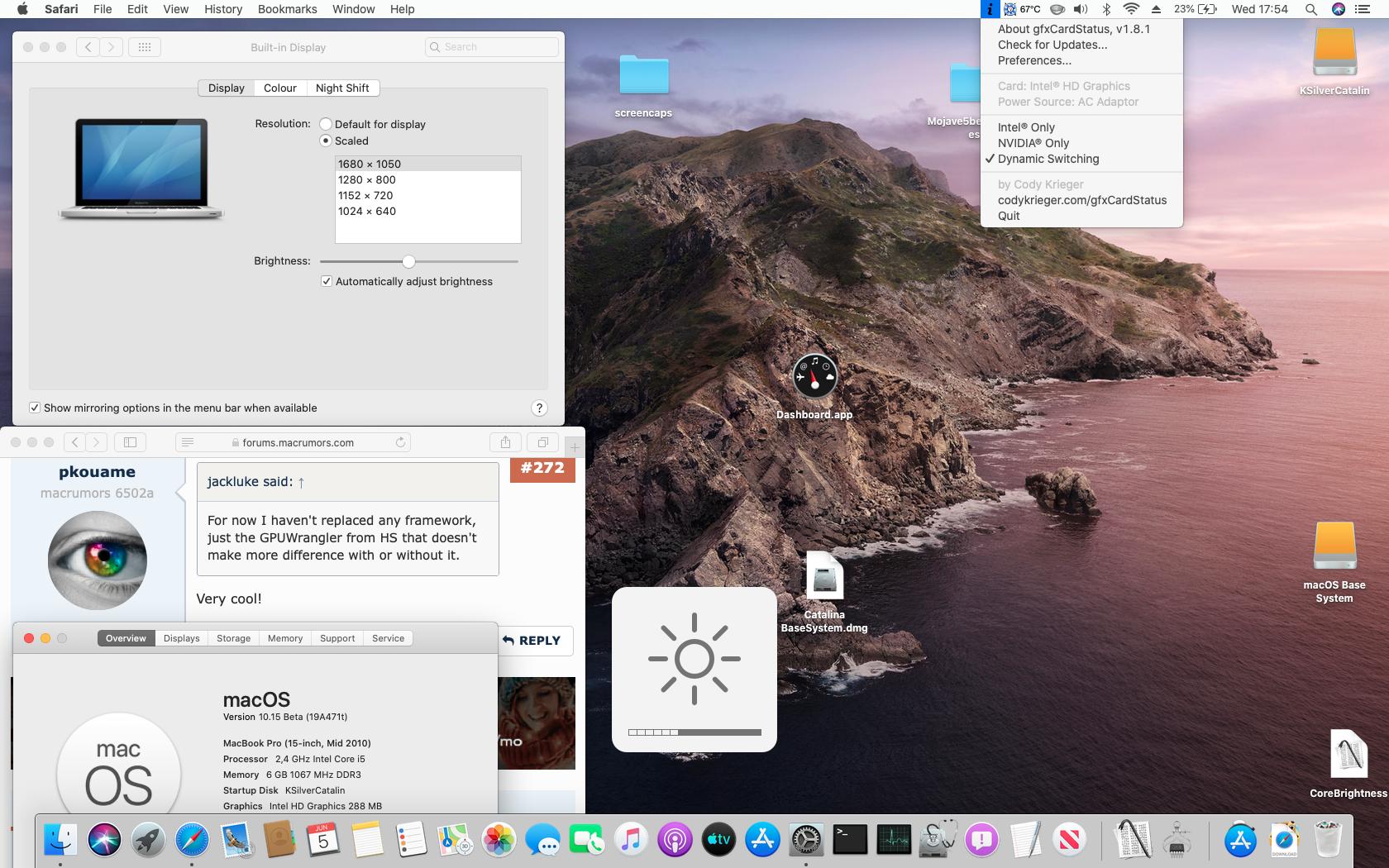This screenshot has height=868, width=1389.
Task: Open Launchpad rocket icon in Dock
Action: click(x=148, y=840)
